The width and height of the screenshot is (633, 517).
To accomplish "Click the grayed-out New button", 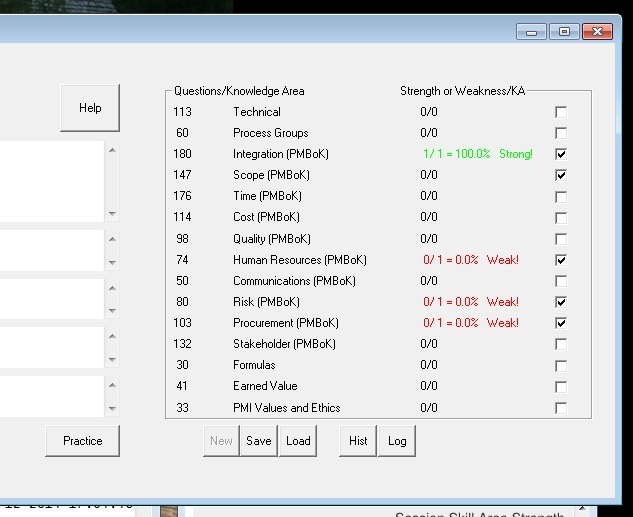I will pyautogui.click(x=221, y=441).
